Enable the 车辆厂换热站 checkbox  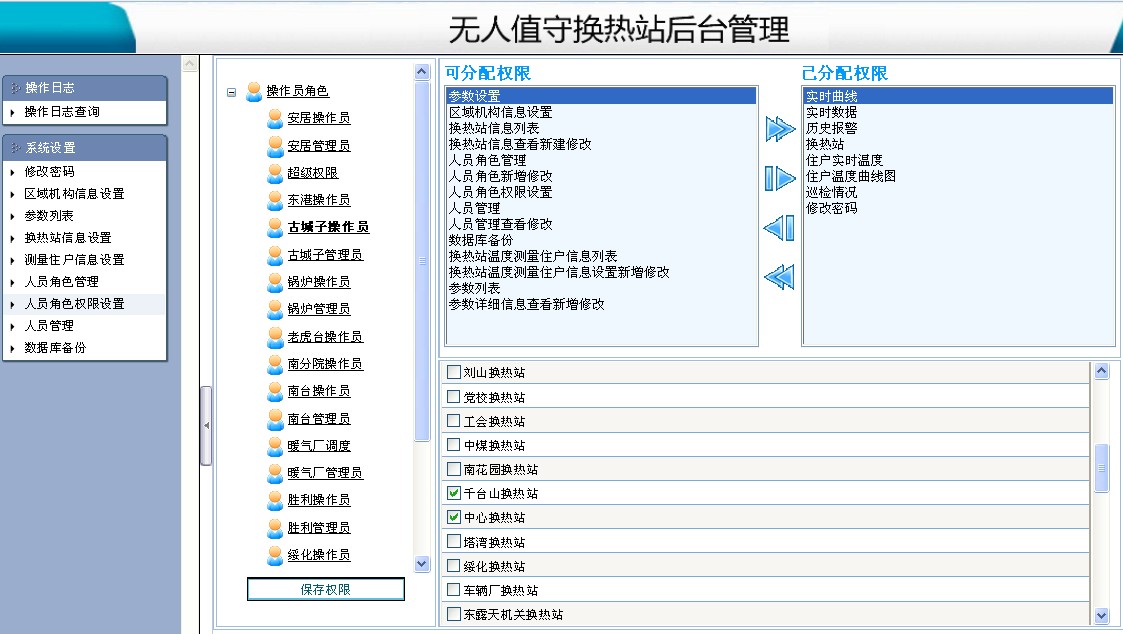pyautogui.click(x=454, y=590)
